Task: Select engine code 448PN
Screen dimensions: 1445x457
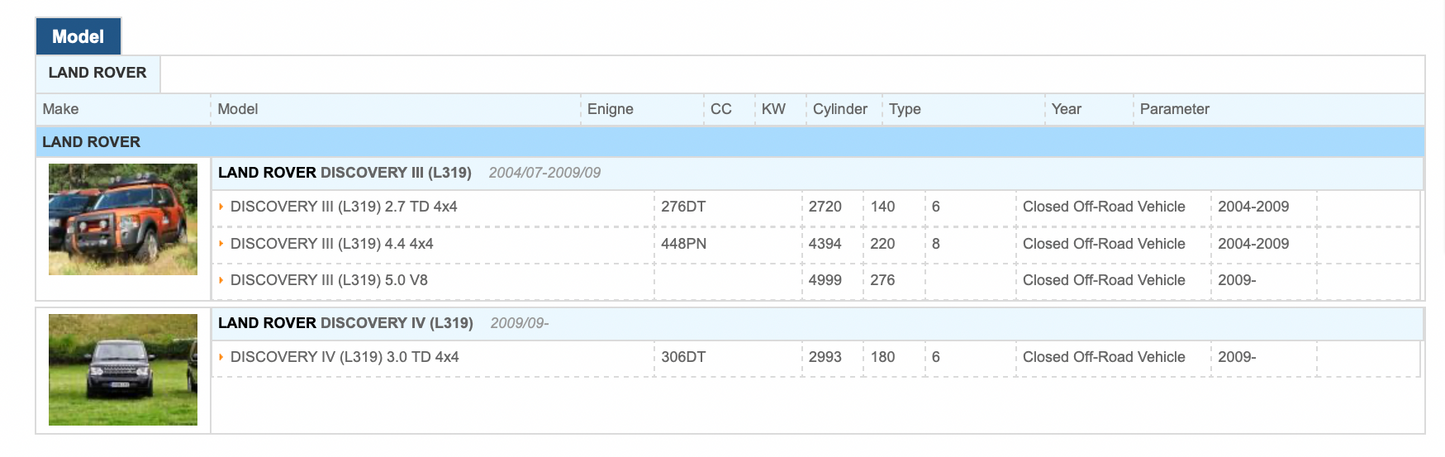Action: click(684, 243)
